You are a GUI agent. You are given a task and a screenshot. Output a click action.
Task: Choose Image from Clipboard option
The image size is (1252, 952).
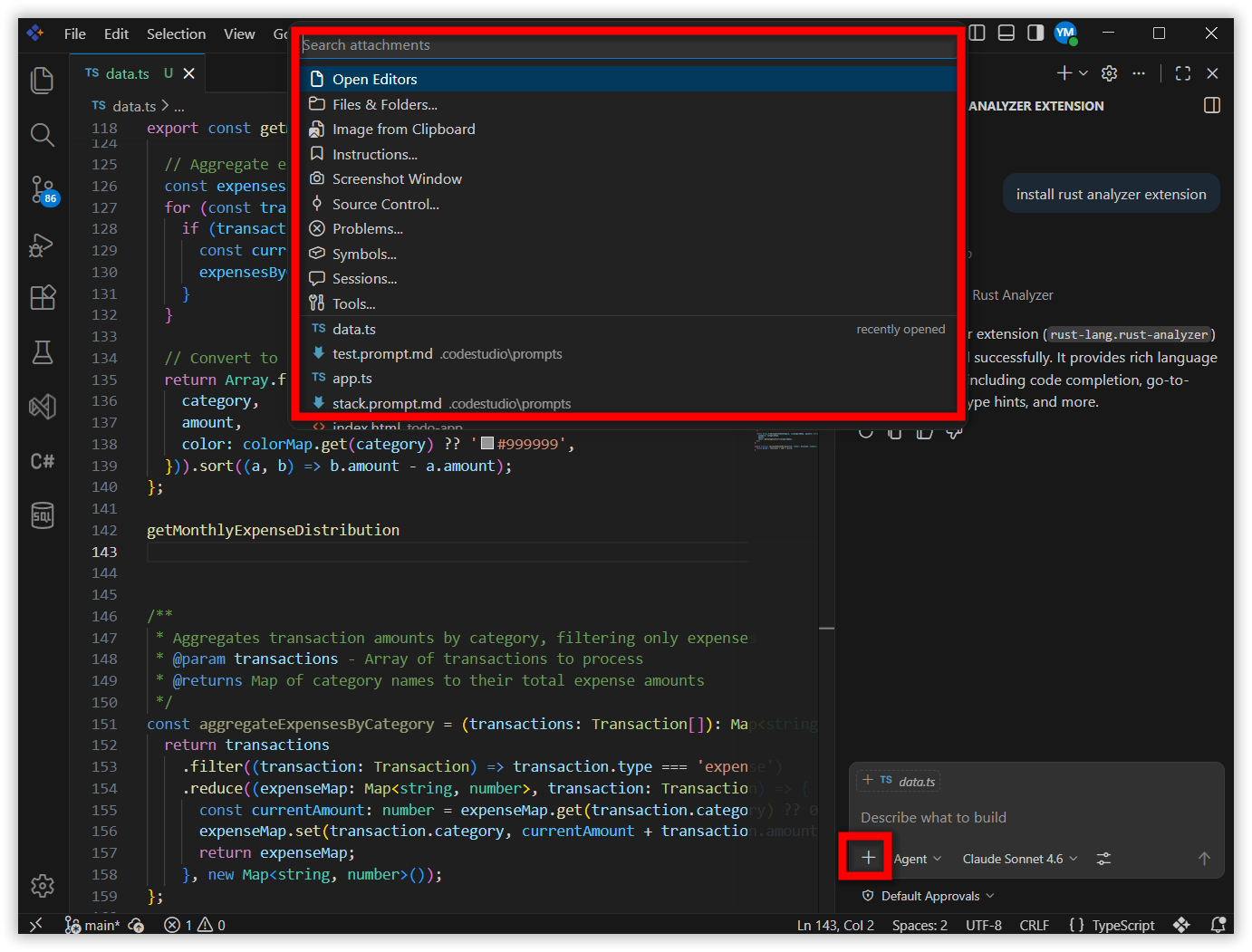point(628,130)
